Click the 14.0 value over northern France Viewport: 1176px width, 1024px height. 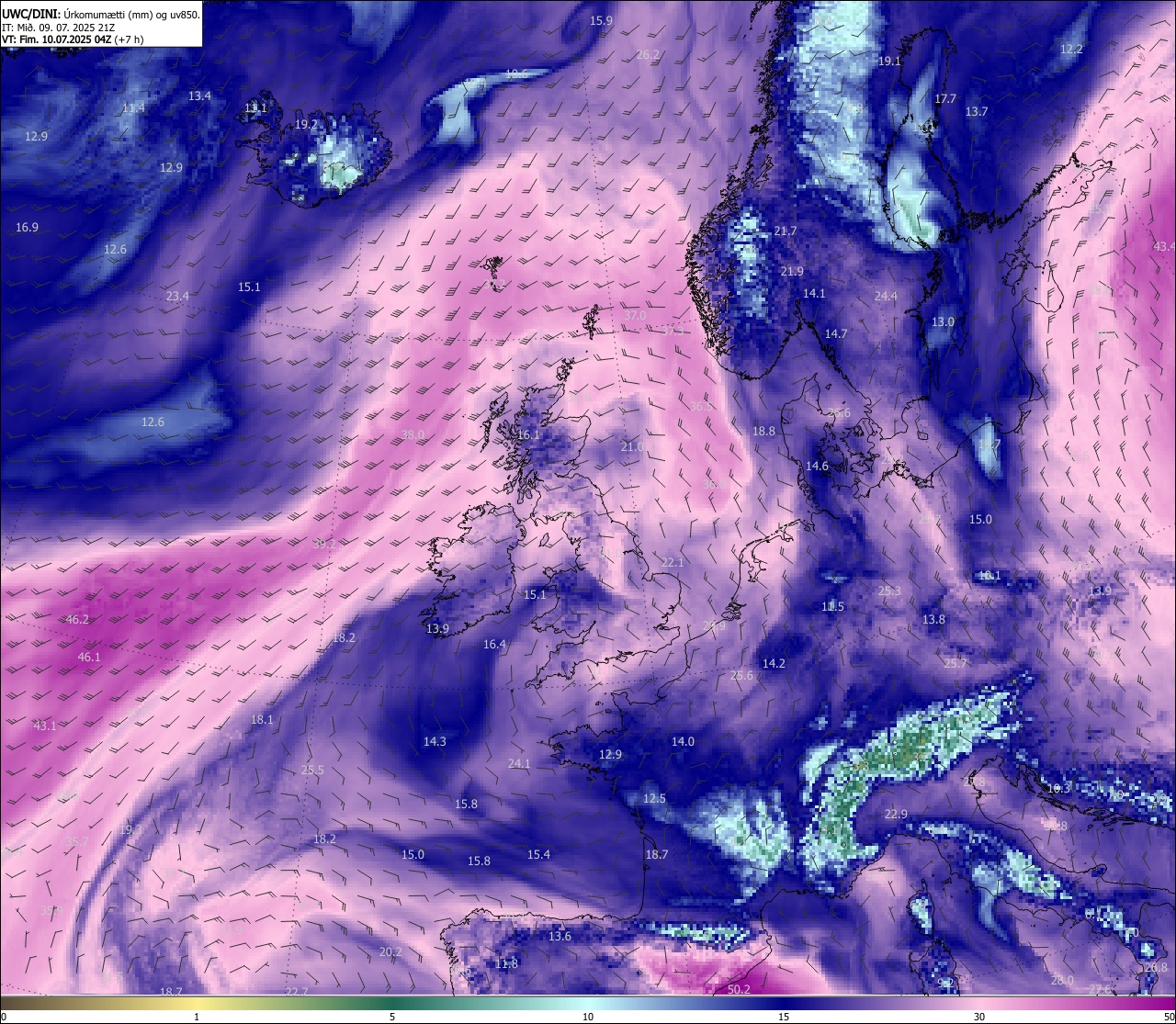coord(683,741)
